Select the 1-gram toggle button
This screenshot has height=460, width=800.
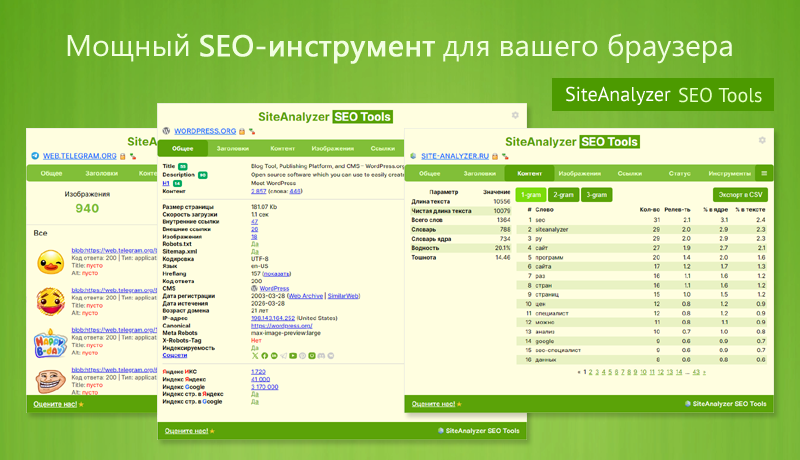[x=531, y=195]
